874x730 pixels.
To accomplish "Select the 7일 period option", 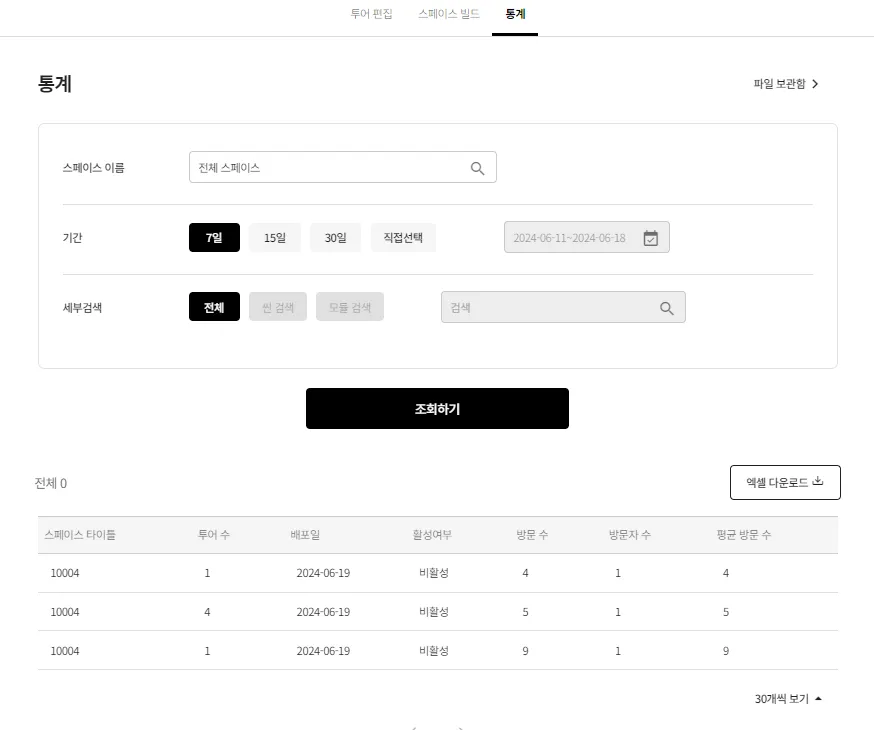I will (214, 237).
